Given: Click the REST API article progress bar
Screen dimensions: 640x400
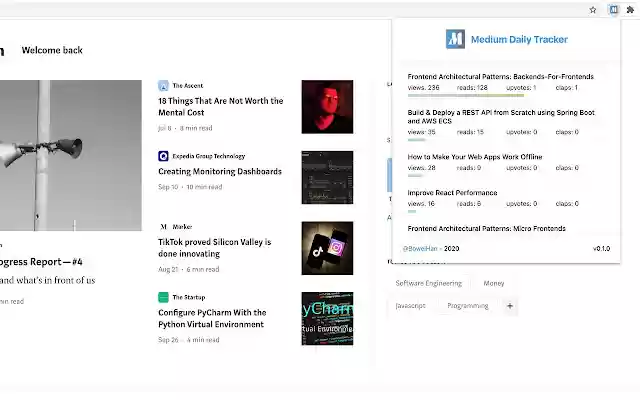Looking at the screenshot, I should tap(416, 140).
